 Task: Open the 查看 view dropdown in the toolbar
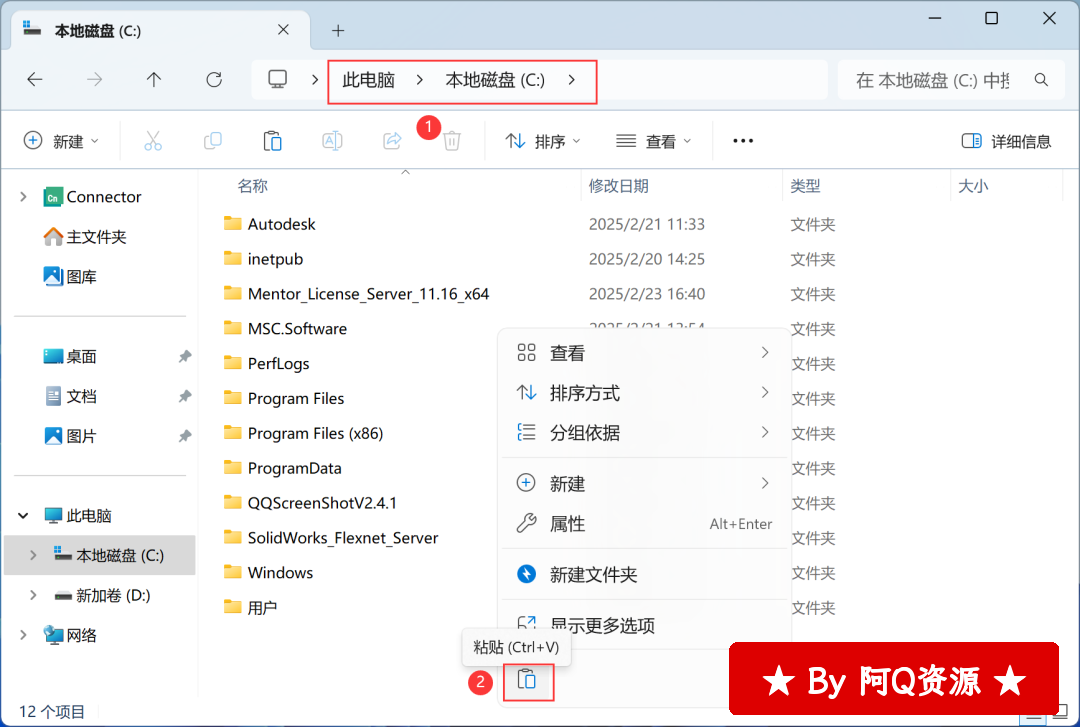click(x=653, y=141)
